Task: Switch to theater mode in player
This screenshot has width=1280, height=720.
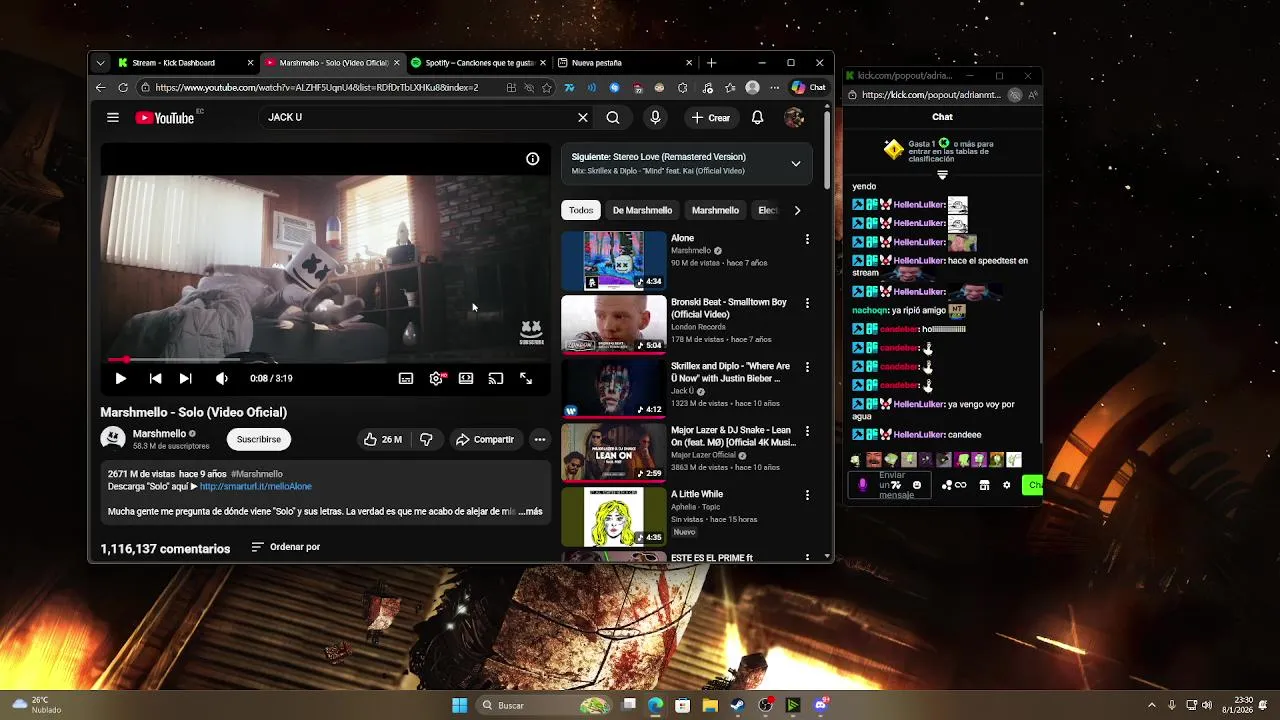Action: (466, 379)
